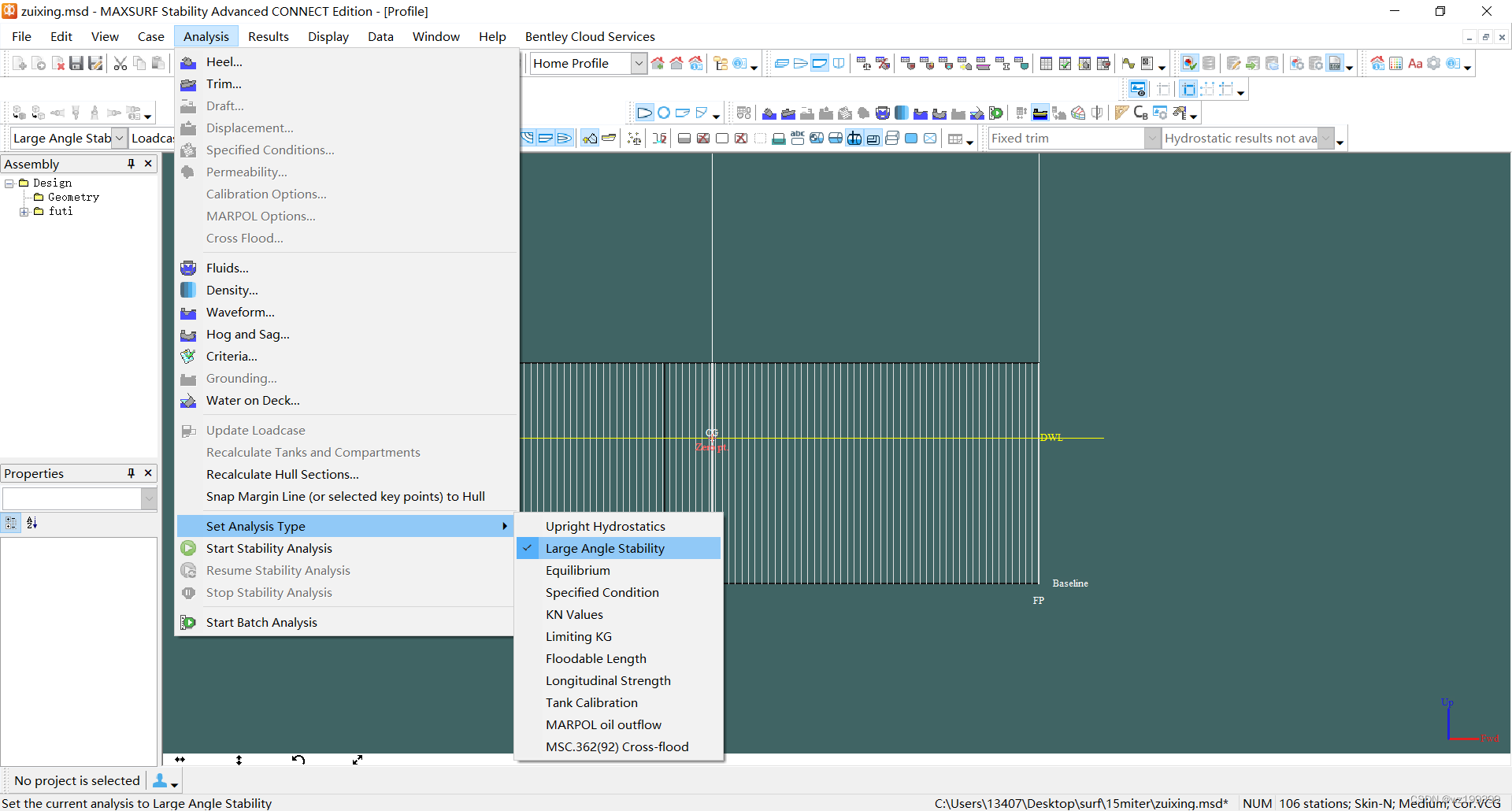
Task: Toggle the sections display icon
Action: [528, 139]
